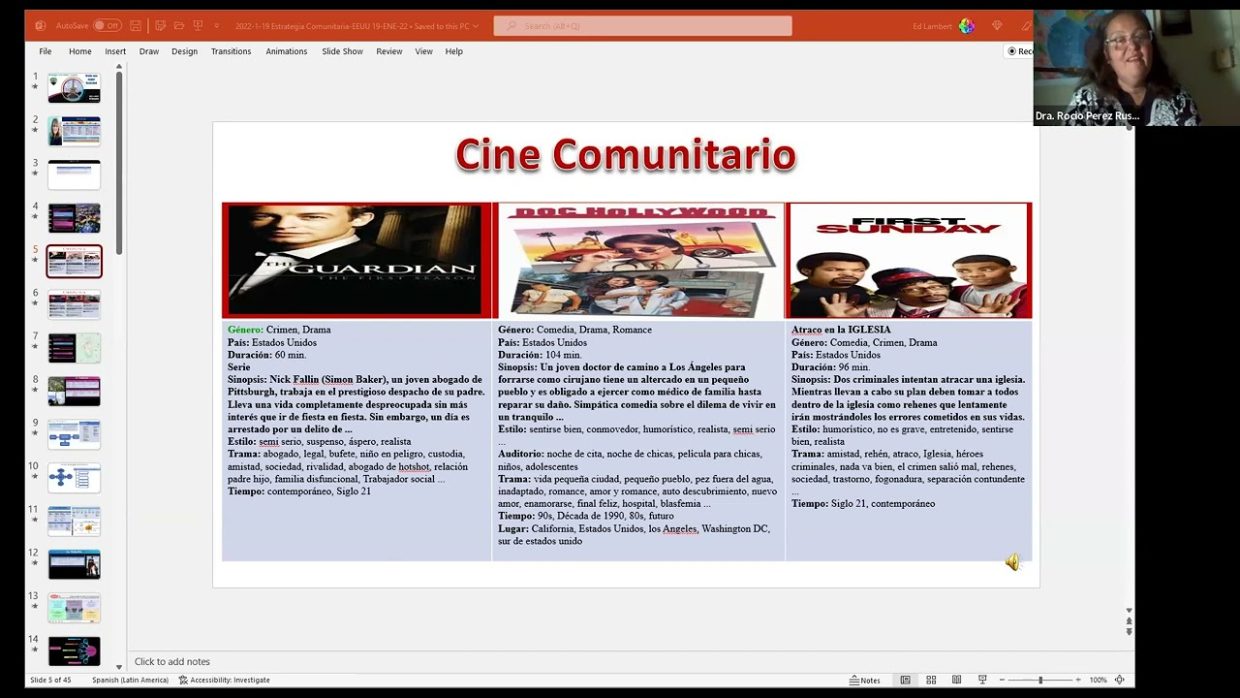The height and width of the screenshot is (698, 1240).
Task: Start presentation from quick access toolbar icon
Action: (198, 26)
